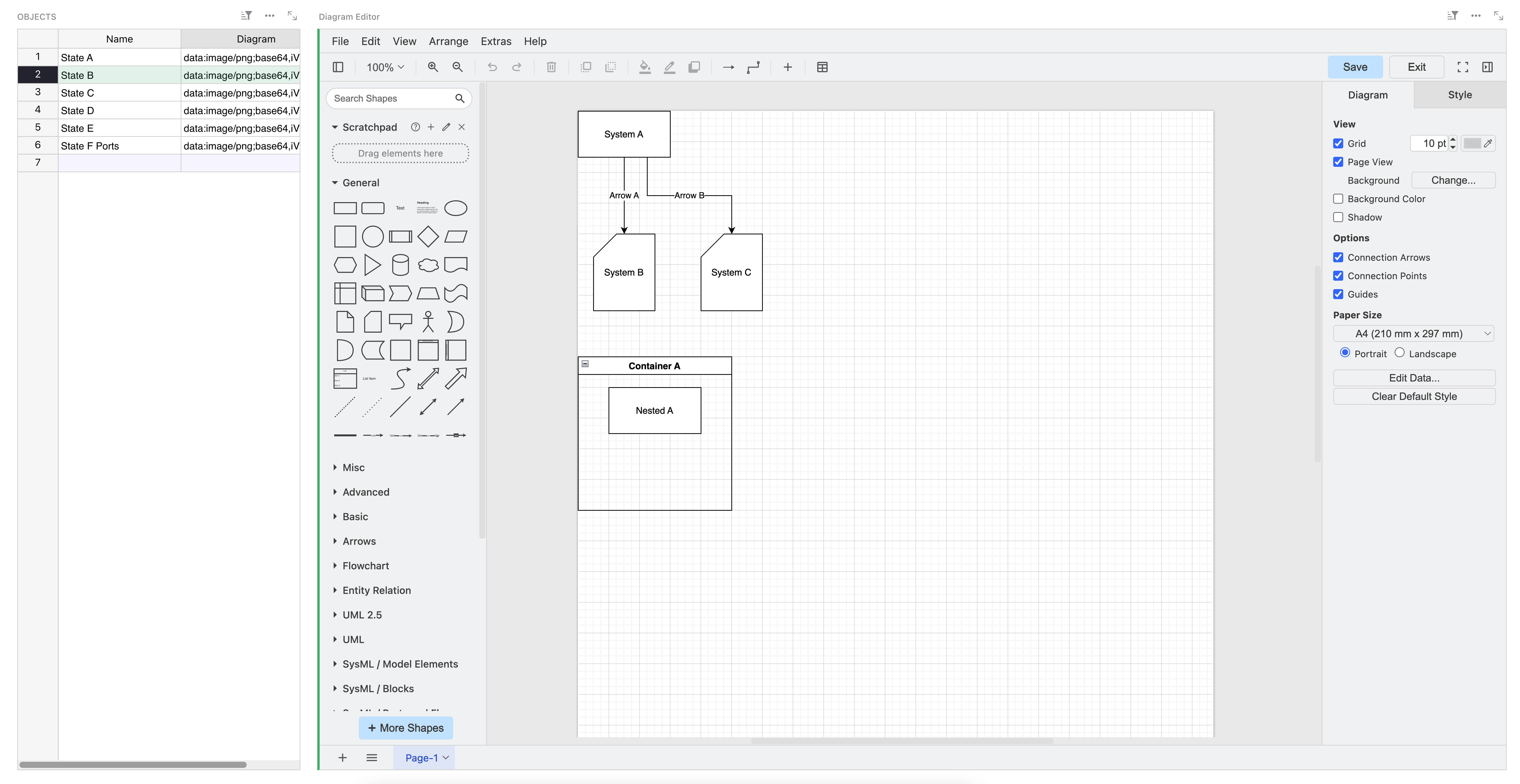Open the A4 paper size dropdown
This screenshot has height=784, width=1520.
(1413, 333)
